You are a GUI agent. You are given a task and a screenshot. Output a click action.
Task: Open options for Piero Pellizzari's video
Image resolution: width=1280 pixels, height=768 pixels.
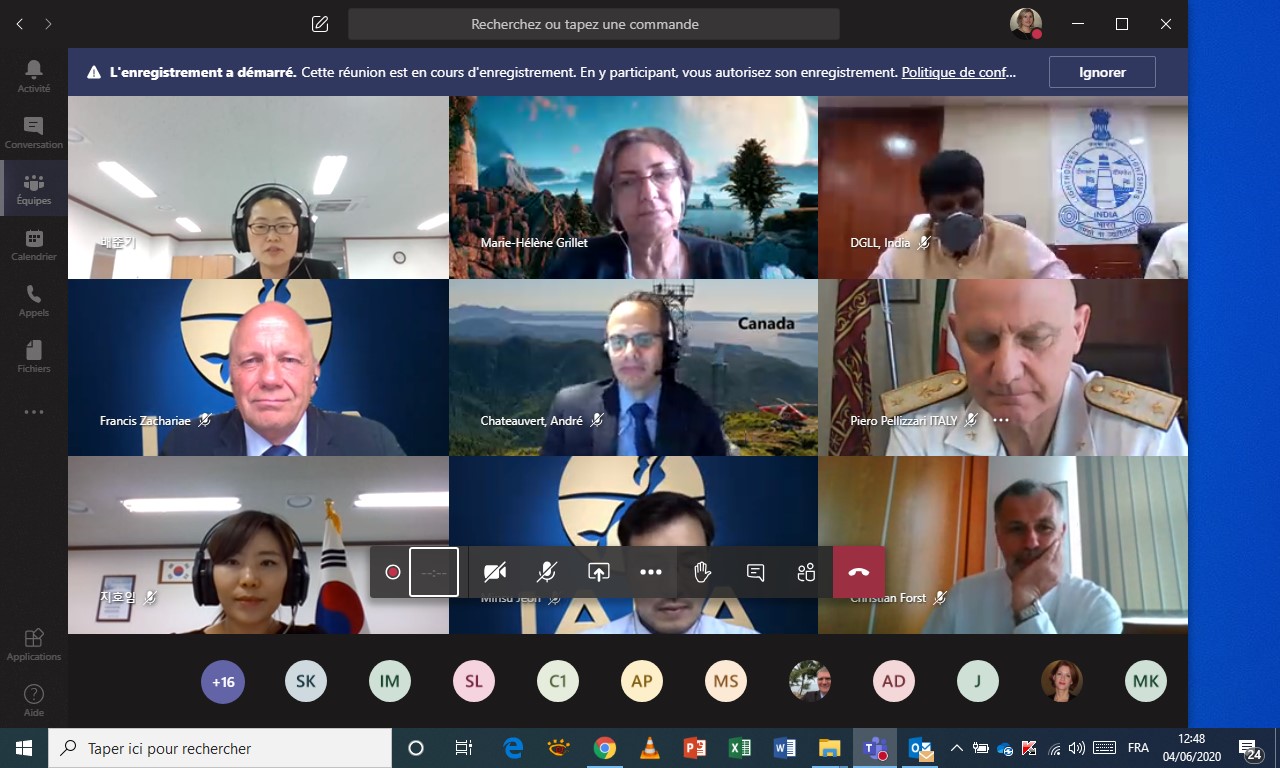click(x=1001, y=421)
